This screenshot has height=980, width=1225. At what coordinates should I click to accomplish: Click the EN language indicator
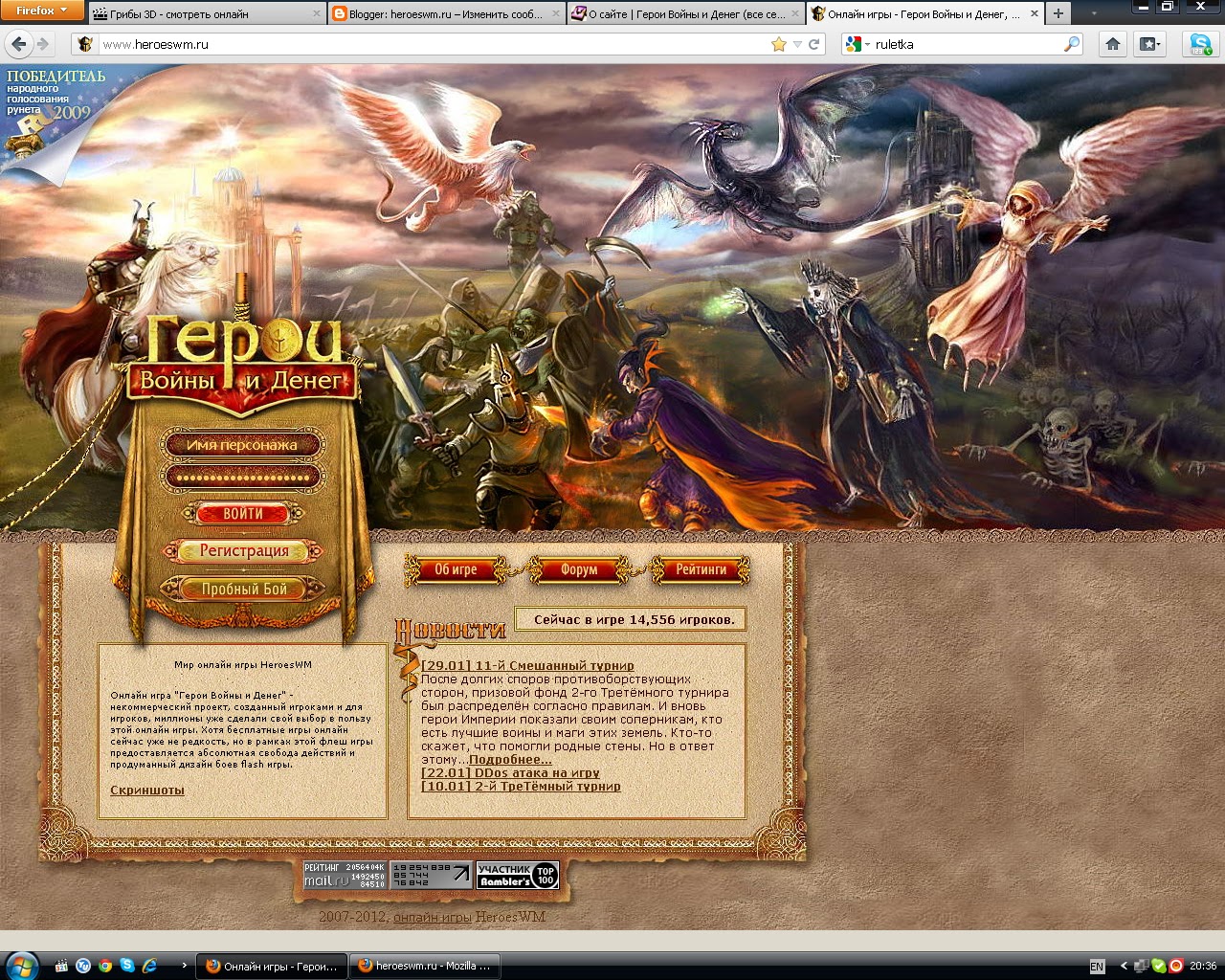coord(1097,966)
